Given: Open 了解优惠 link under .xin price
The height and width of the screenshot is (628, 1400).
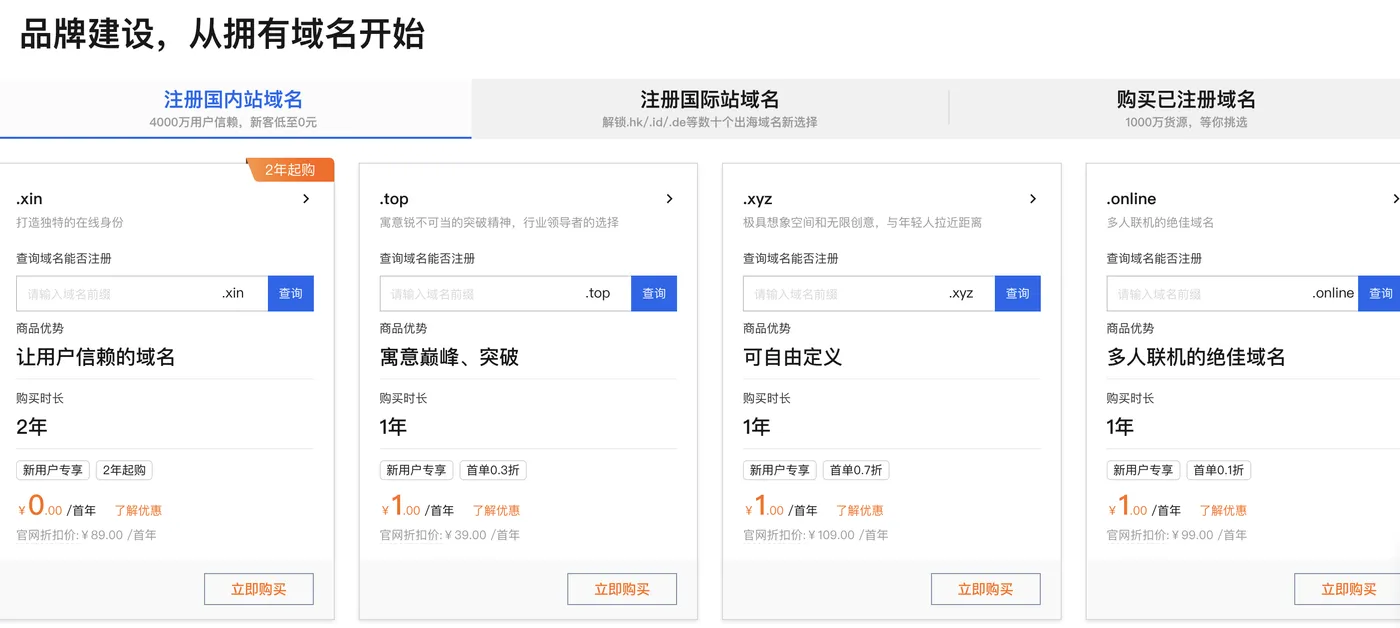Looking at the screenshot, I should click(138, 510).
